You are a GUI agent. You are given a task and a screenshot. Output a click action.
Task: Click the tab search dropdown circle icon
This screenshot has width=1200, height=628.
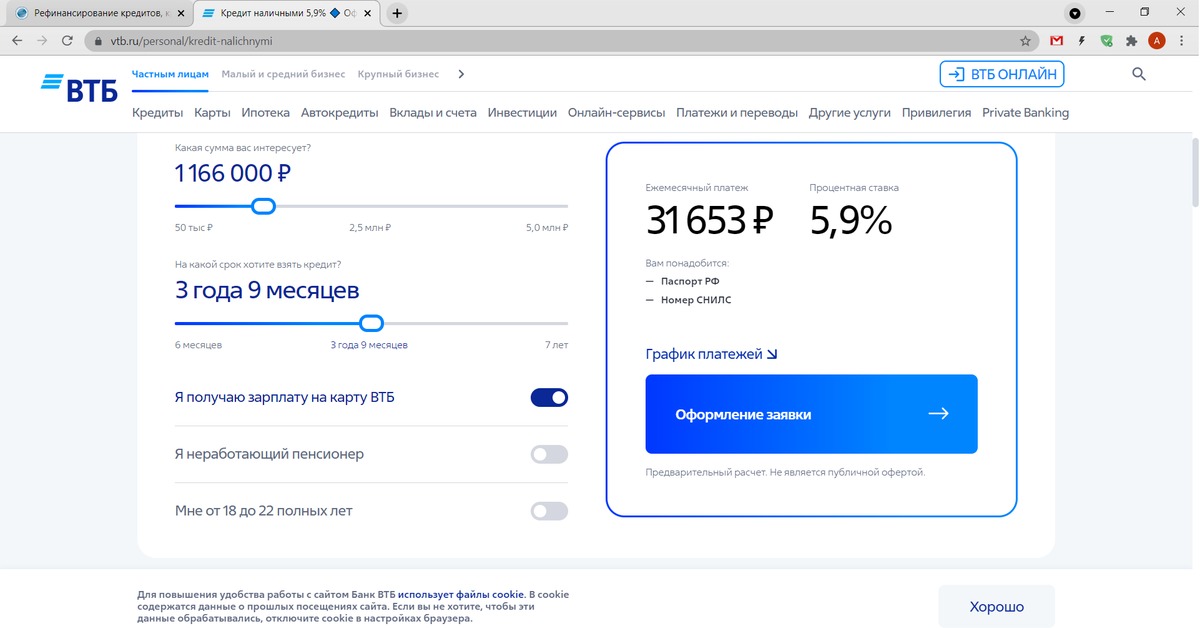click(x=1075, y=13)
